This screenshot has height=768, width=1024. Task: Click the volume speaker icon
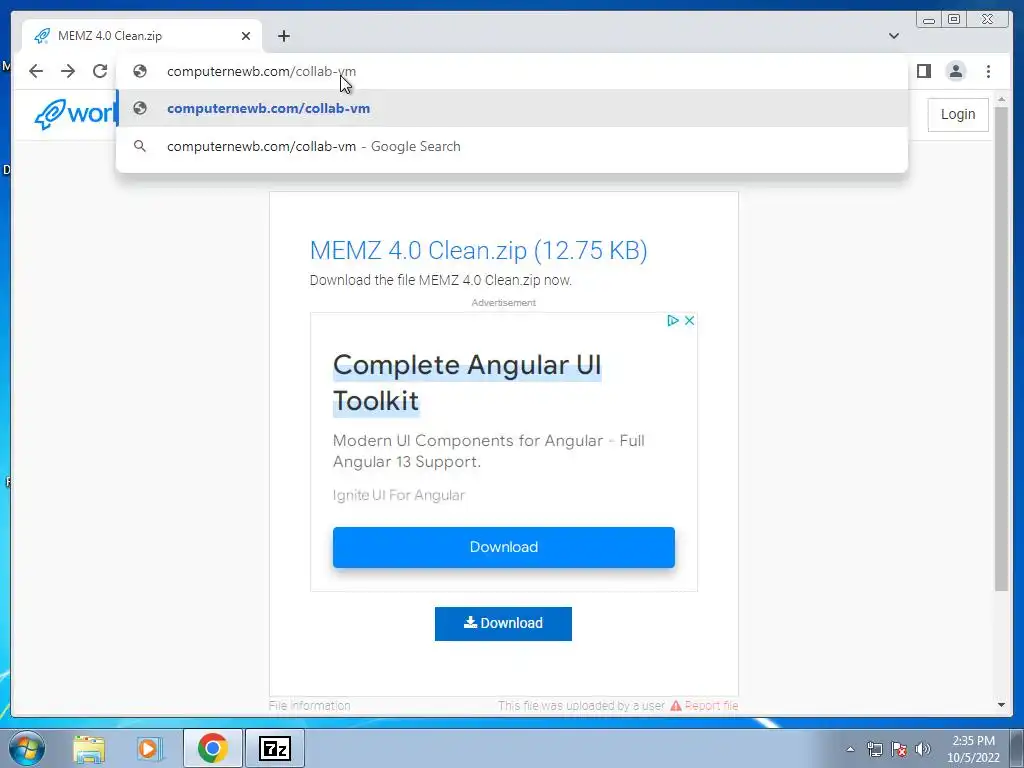coord(923,749)
